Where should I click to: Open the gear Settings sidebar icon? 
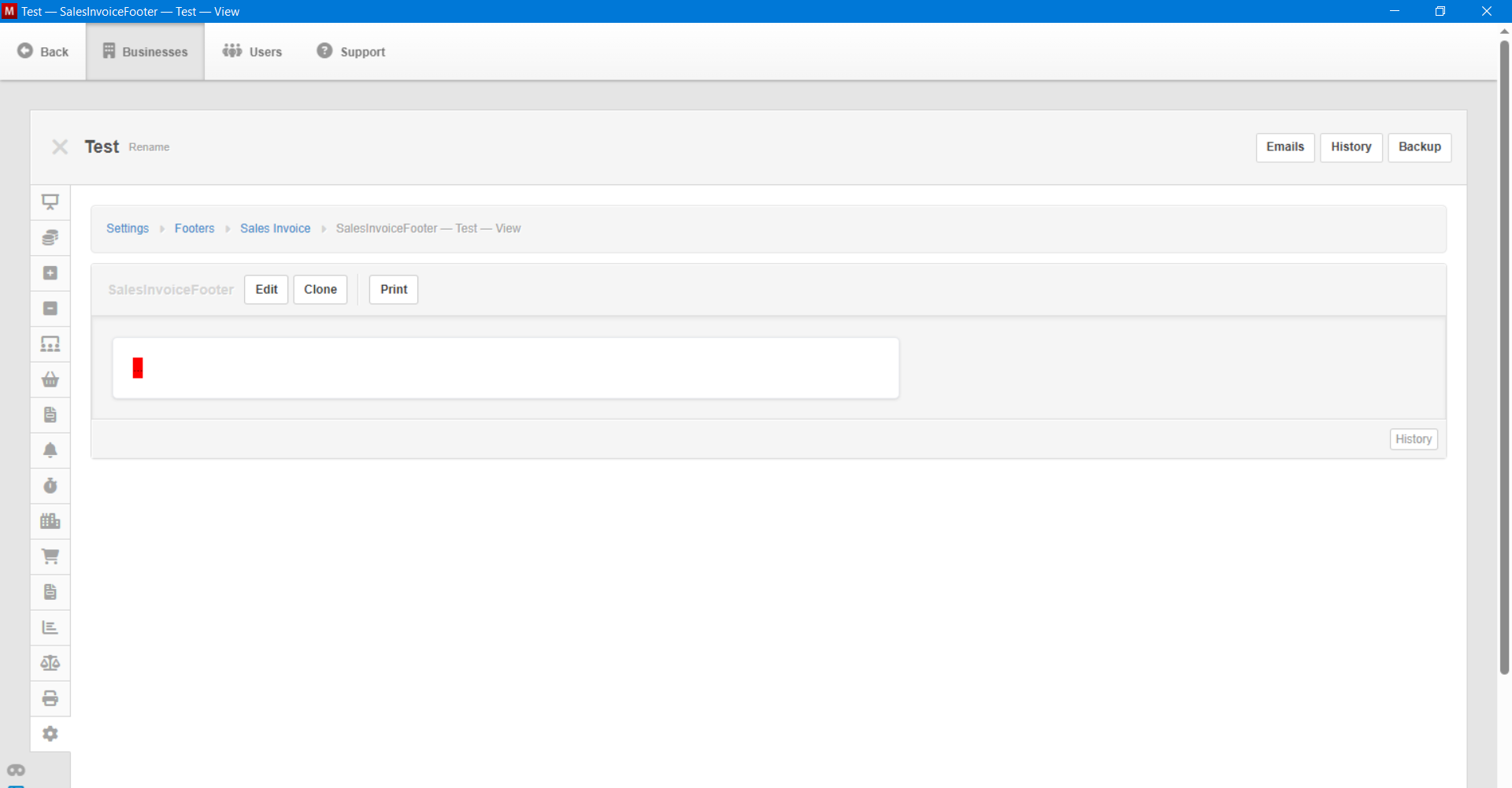click(50, 734)
